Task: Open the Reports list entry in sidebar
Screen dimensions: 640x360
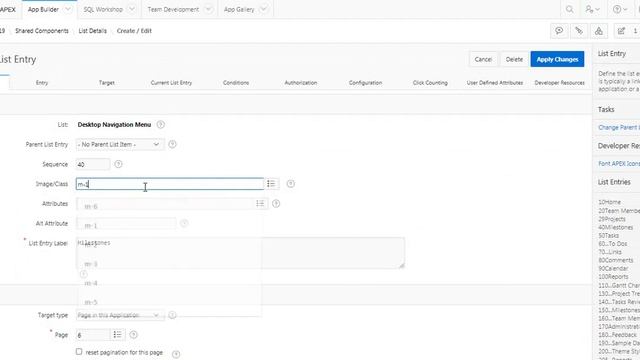Action: [x=613, y=277]
